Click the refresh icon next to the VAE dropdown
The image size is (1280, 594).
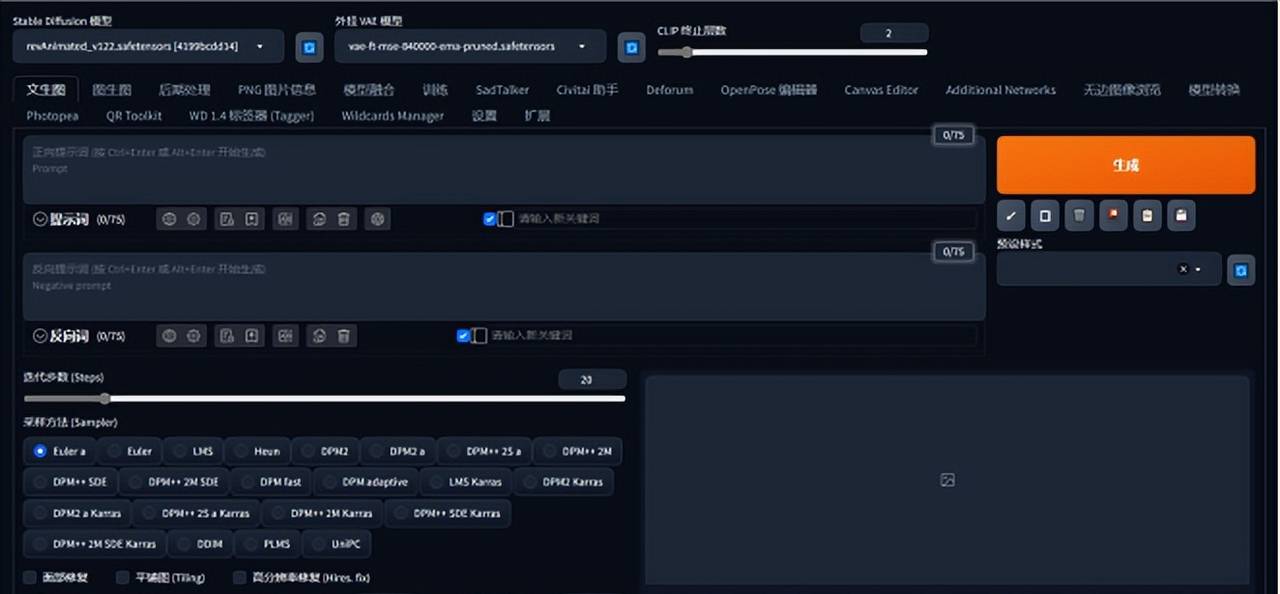[x=631, y=47]
